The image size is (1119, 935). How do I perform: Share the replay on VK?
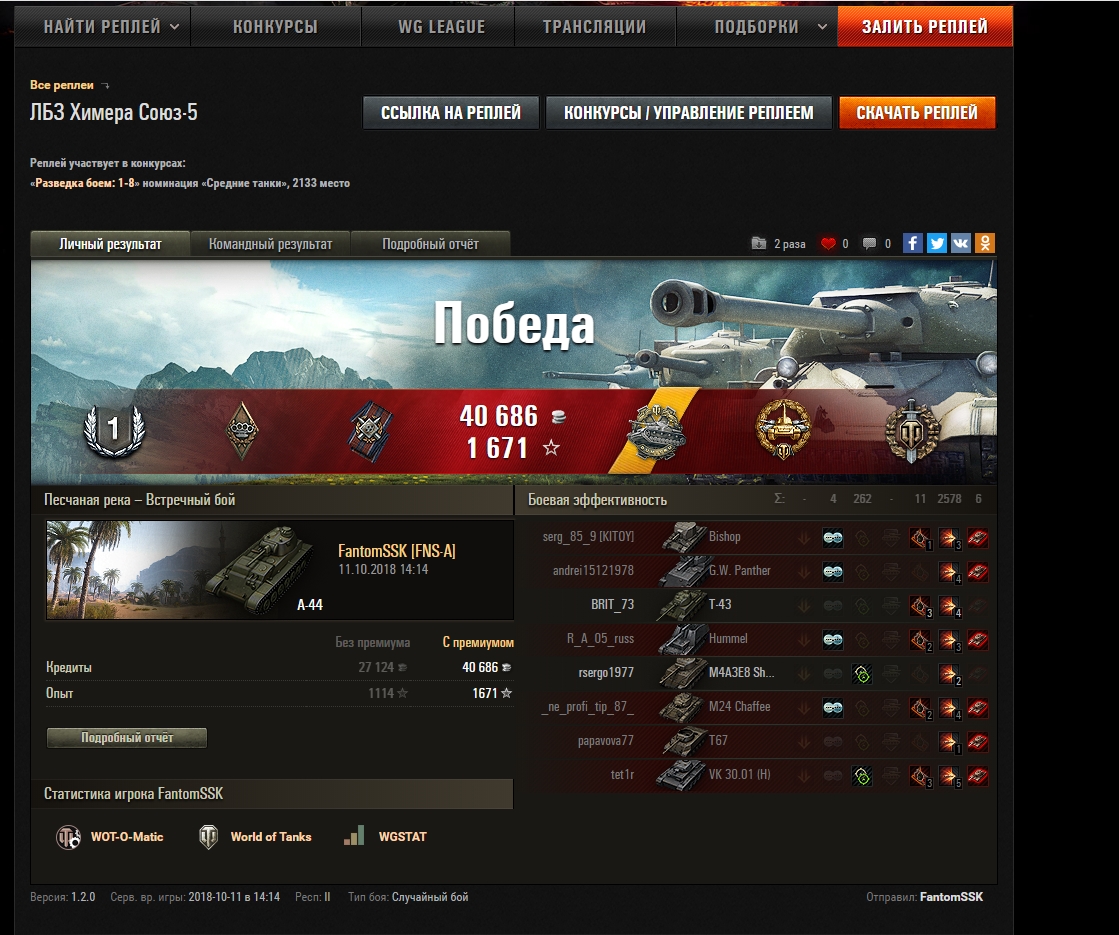tap(961, 243)
